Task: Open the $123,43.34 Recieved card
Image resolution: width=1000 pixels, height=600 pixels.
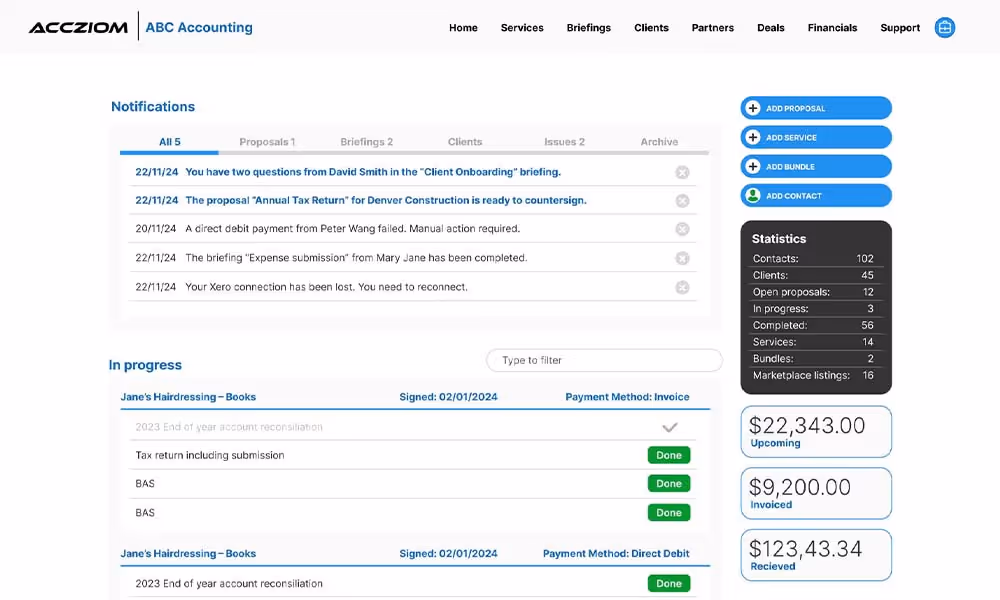Action: click(x=816, y=555)
